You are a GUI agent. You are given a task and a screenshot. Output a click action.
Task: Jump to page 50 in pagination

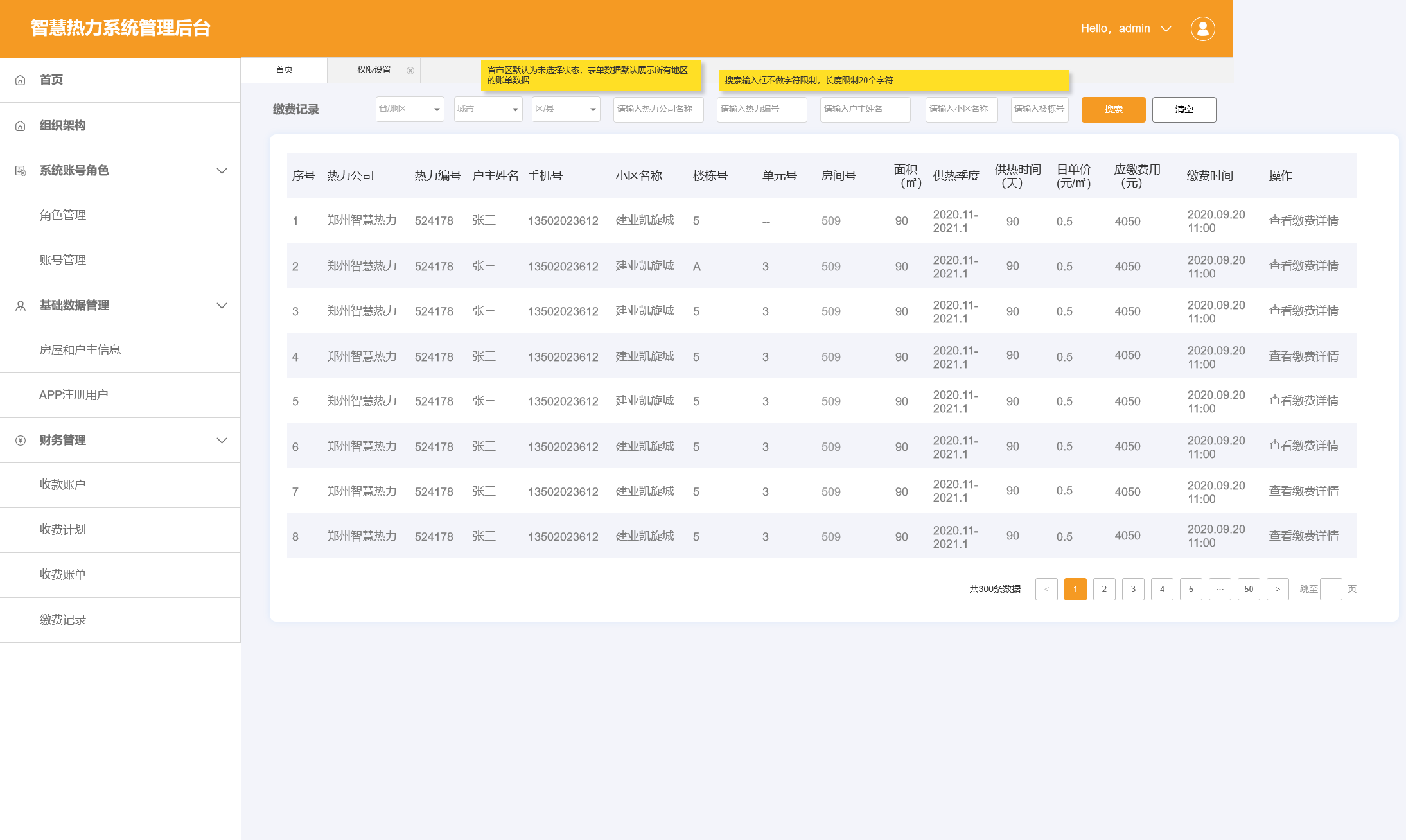coord(1249,589)
